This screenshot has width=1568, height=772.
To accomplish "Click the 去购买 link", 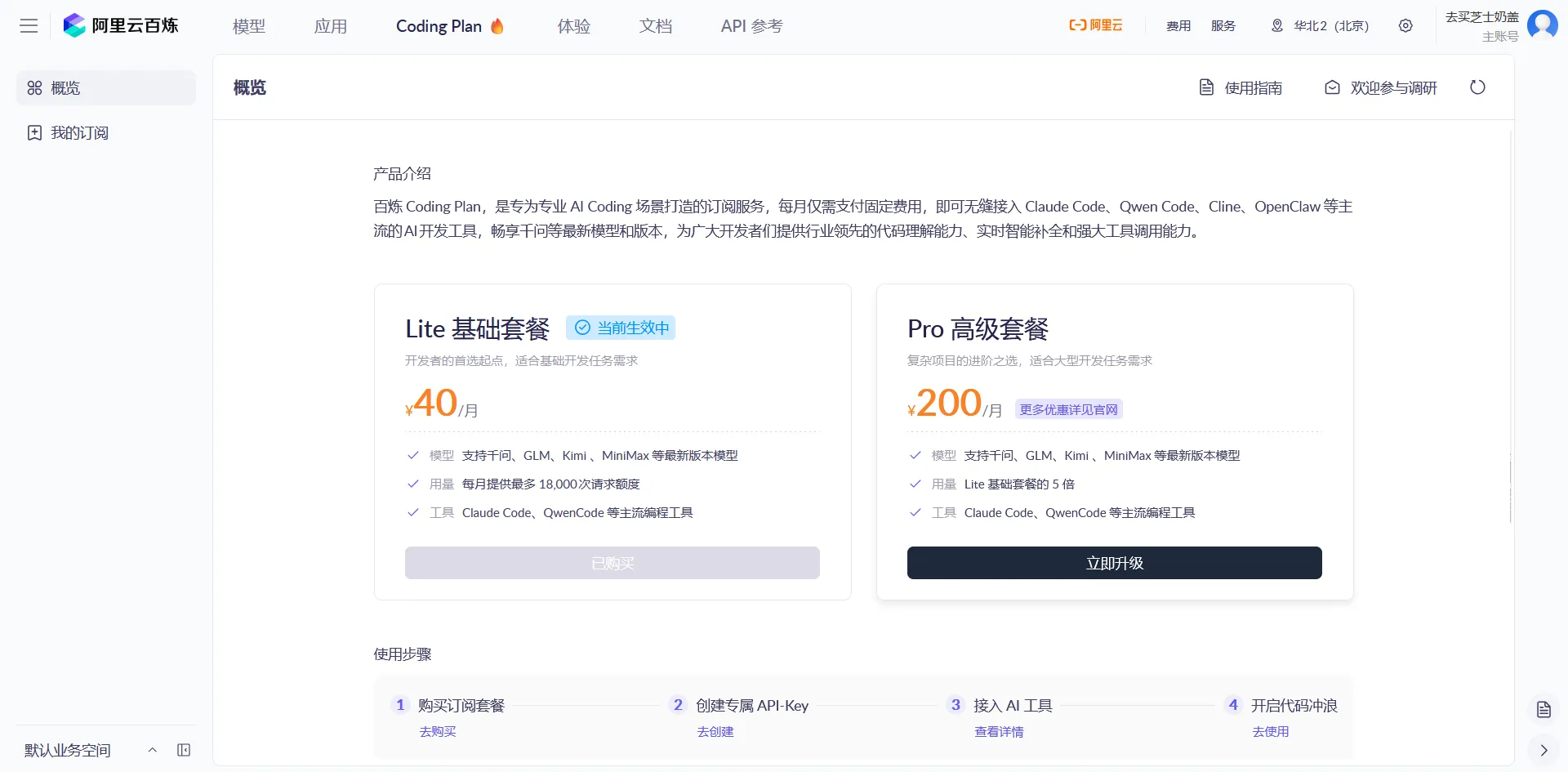I will 438,731.
